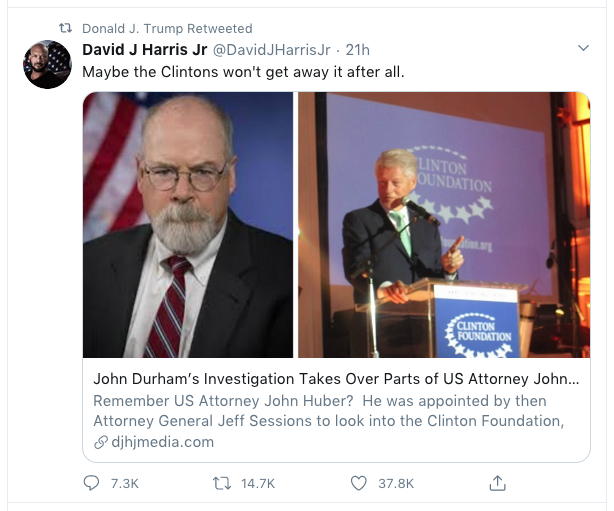This screenshot has height=511, width=614.
Task: Retweet using the icon beside 14.7K
Action: coord(224,483)
